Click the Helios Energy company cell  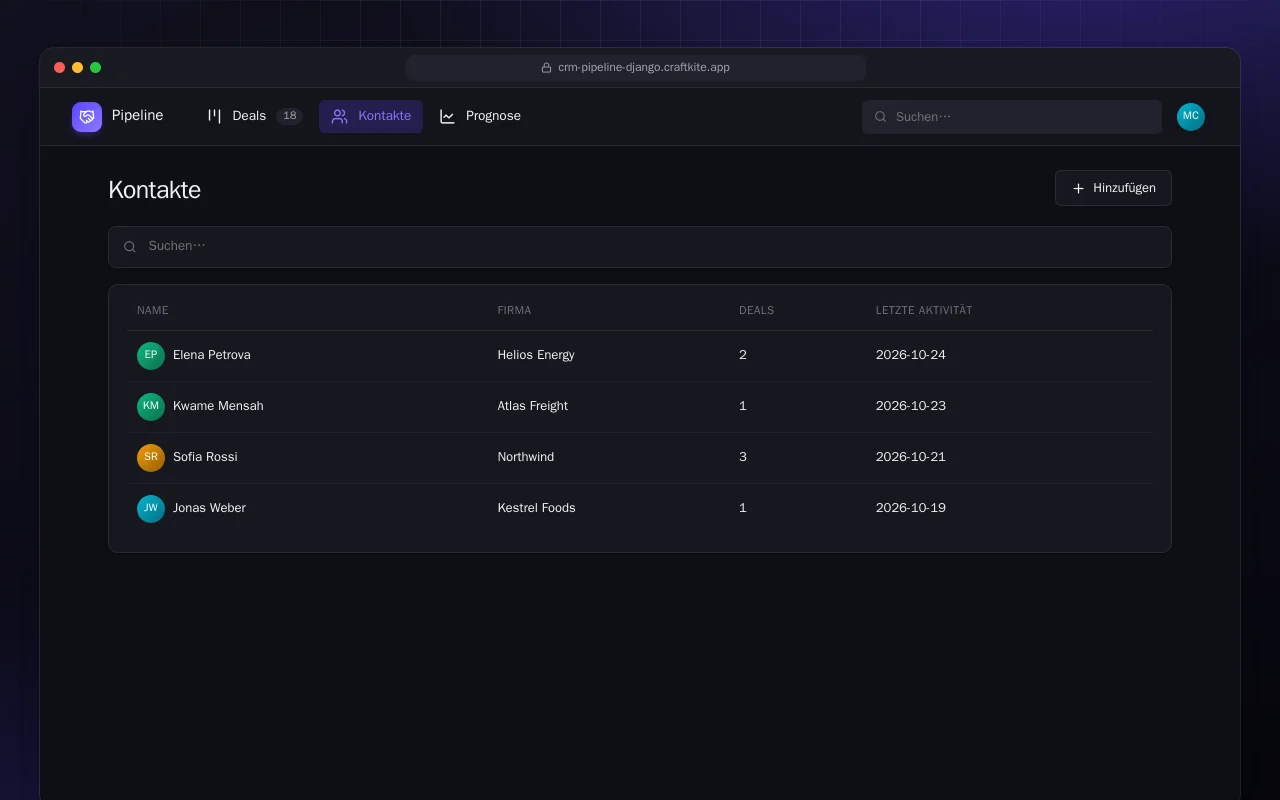coord(536,355)
